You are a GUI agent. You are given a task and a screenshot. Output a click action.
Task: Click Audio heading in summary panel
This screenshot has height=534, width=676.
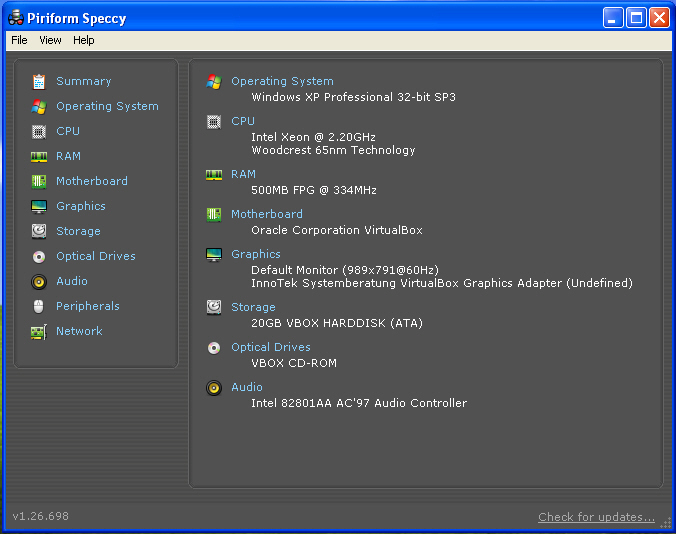[247, 387]
